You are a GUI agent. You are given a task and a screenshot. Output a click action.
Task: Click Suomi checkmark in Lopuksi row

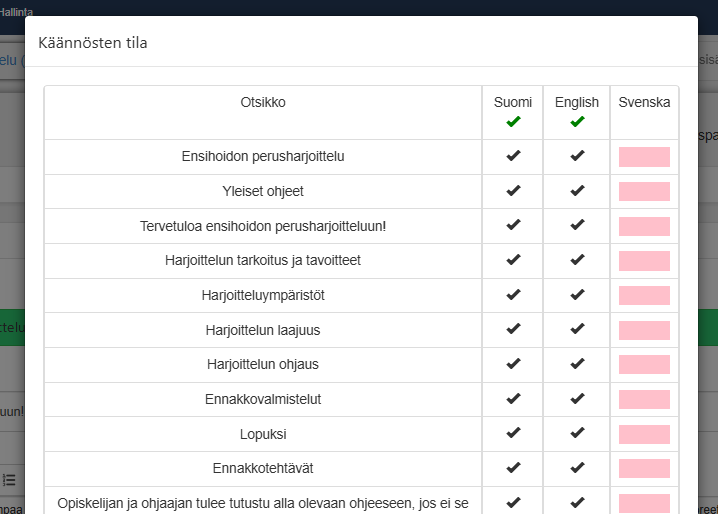[513, 433]
